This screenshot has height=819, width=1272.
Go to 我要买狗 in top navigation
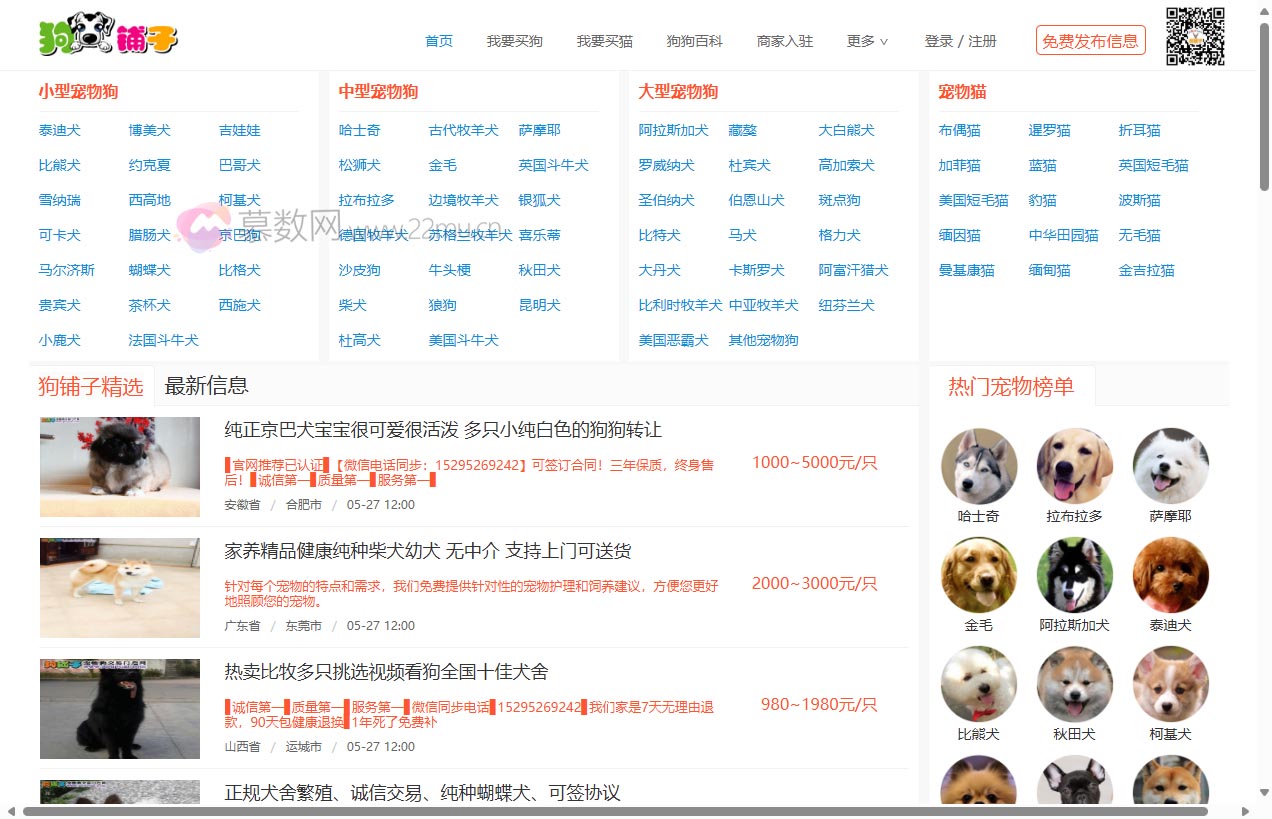[x=514, y=41]
